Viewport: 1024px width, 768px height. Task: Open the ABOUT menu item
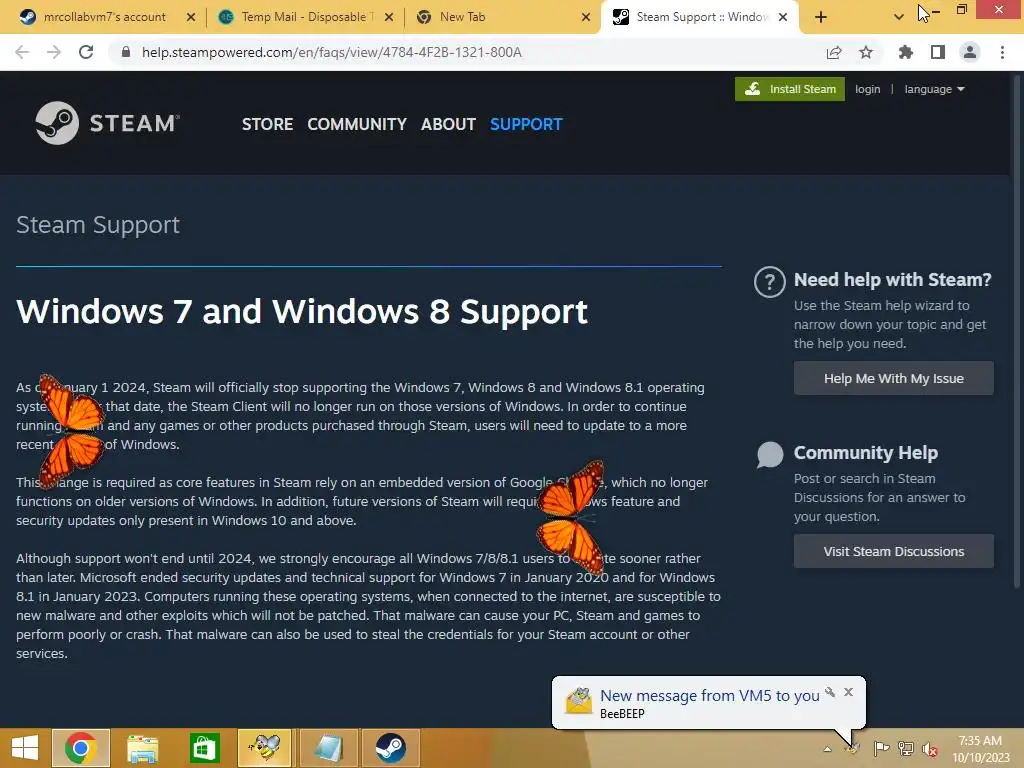pyautogui.click(x=448, y=124)
